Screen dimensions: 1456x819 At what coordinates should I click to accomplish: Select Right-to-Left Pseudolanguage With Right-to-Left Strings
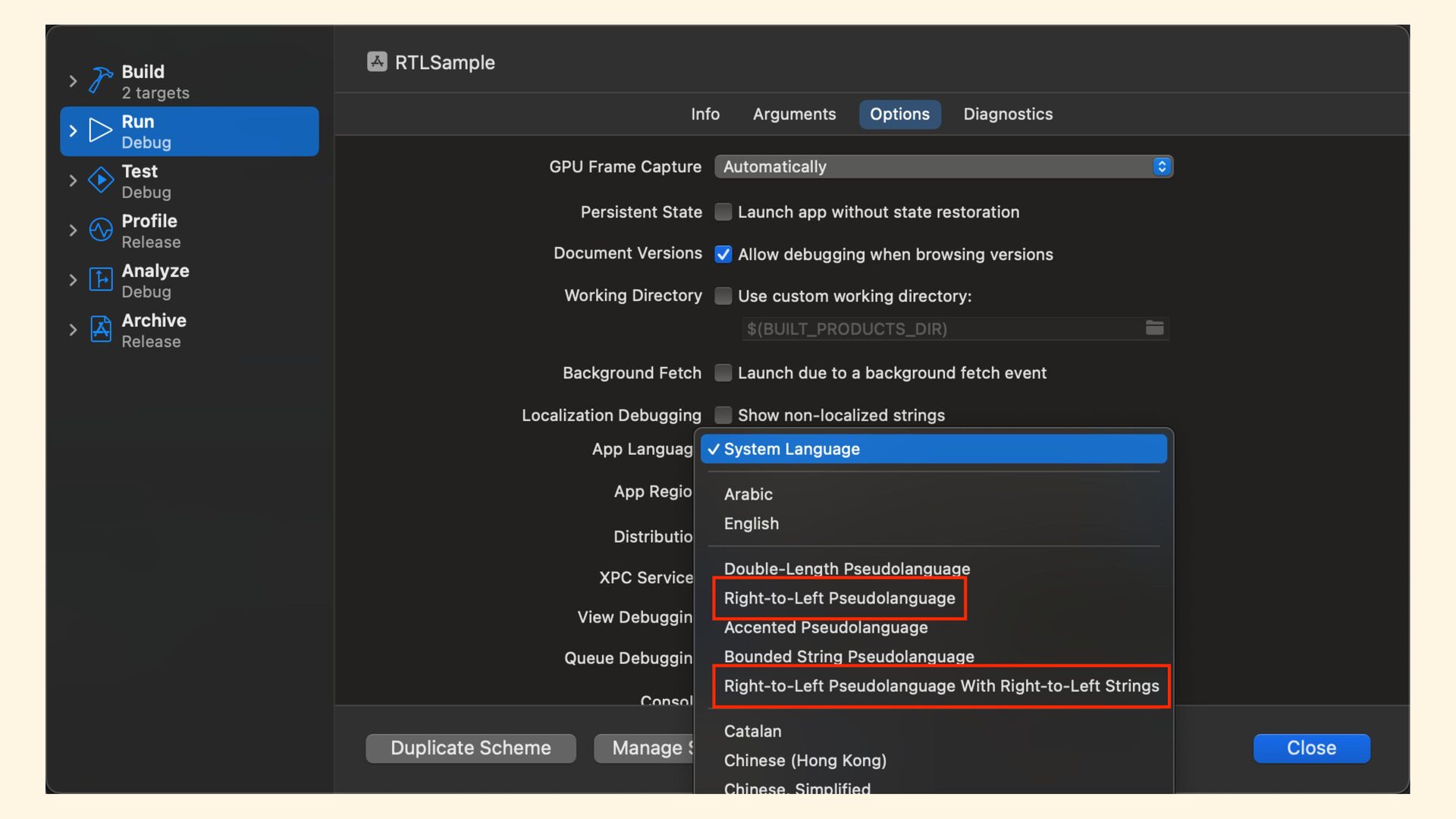[934, 686]
